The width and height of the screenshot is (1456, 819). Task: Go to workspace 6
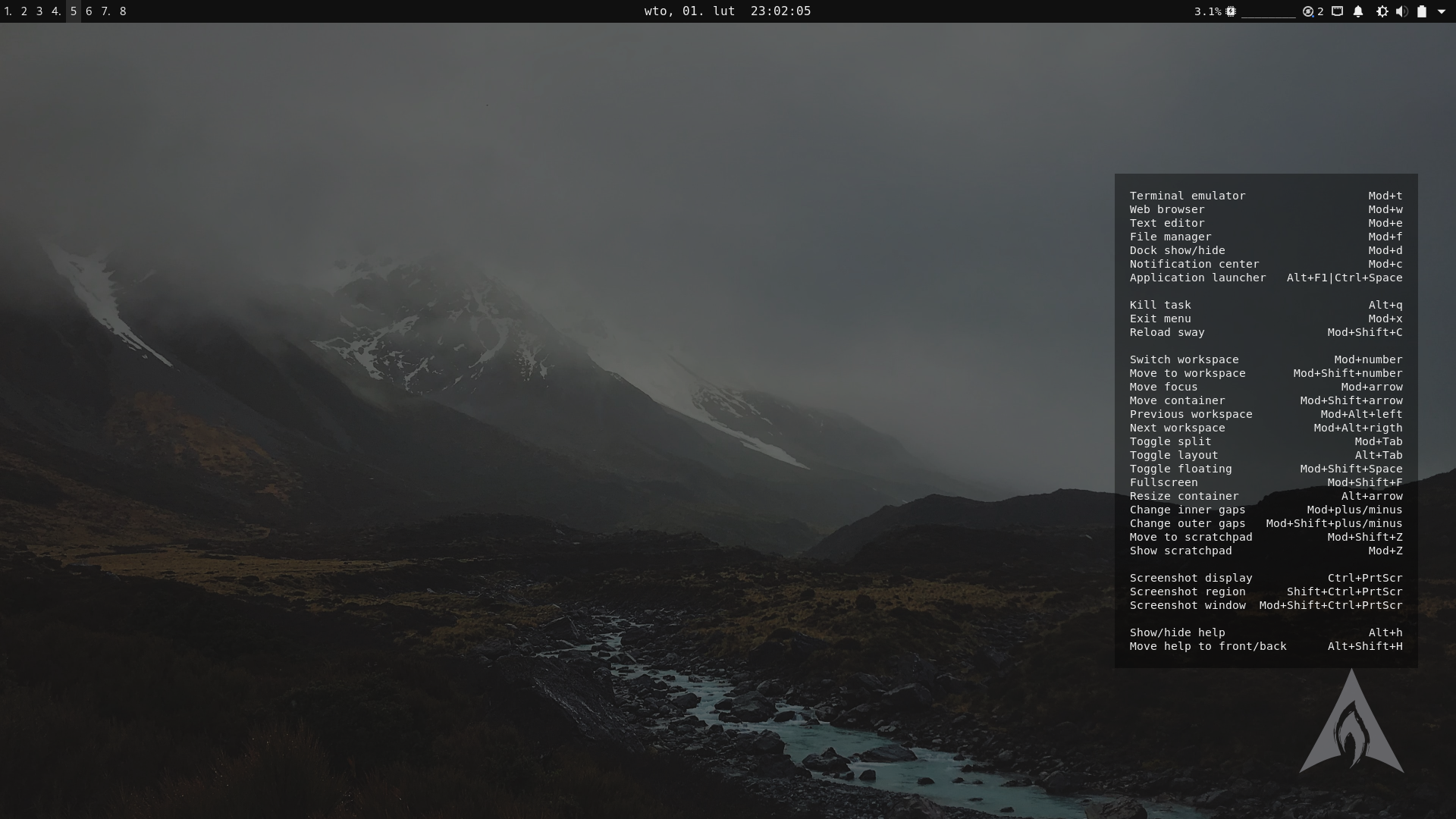tap(89, 11)
